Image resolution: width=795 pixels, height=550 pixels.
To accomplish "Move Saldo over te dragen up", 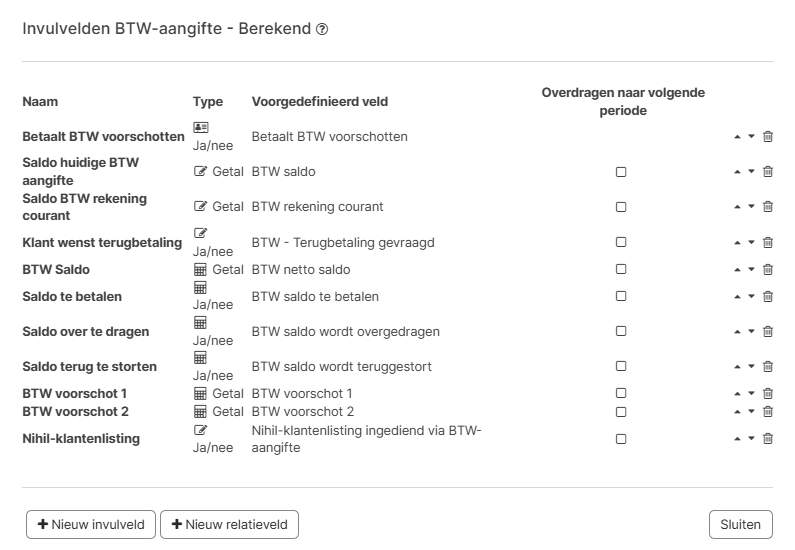I will click(x=738, y=332).
